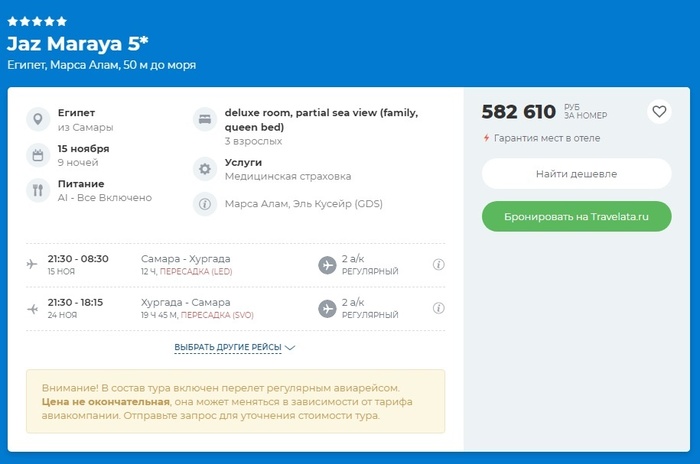Click the info icon beside Марса Алам, Эль Кусейр
The image size is (700, 464).
click(204, 204)
